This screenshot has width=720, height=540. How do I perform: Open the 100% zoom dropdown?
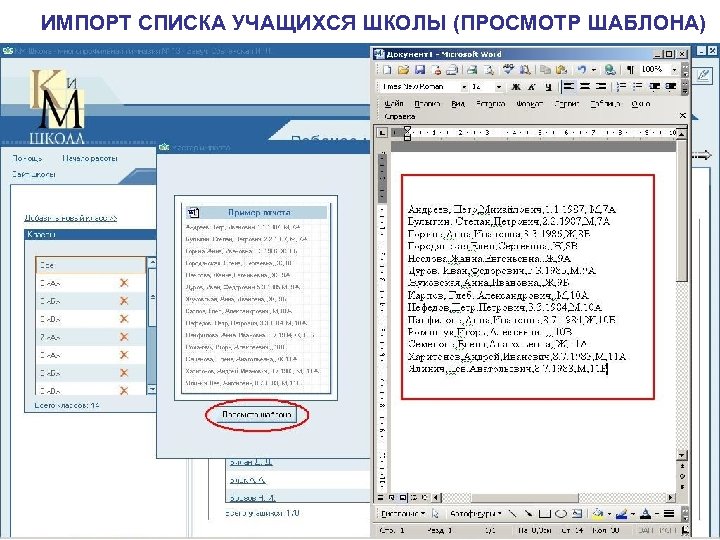pos(674,70)
